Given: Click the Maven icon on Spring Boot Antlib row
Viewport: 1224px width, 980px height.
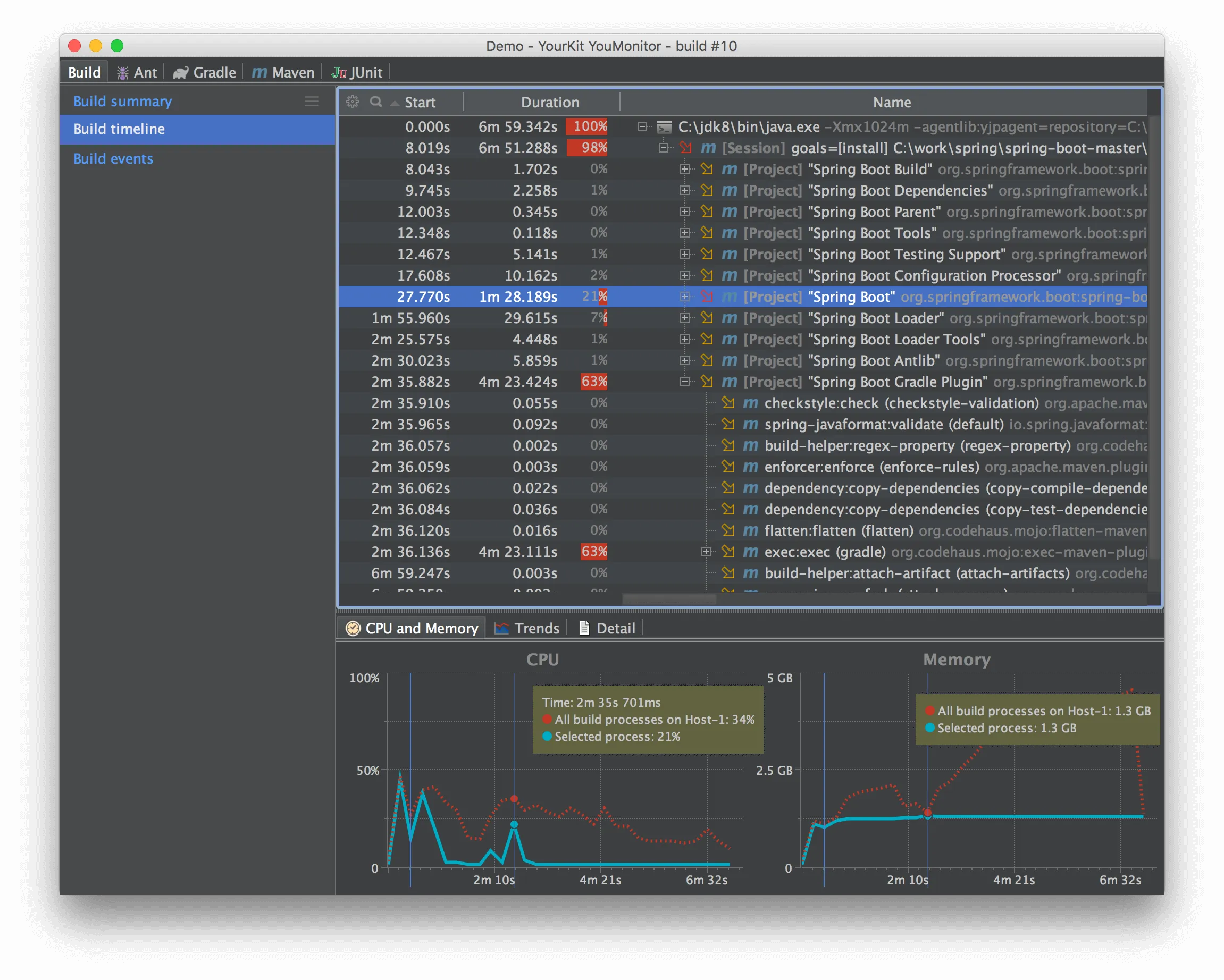Looking at the screenshot, I should [729, 360].
